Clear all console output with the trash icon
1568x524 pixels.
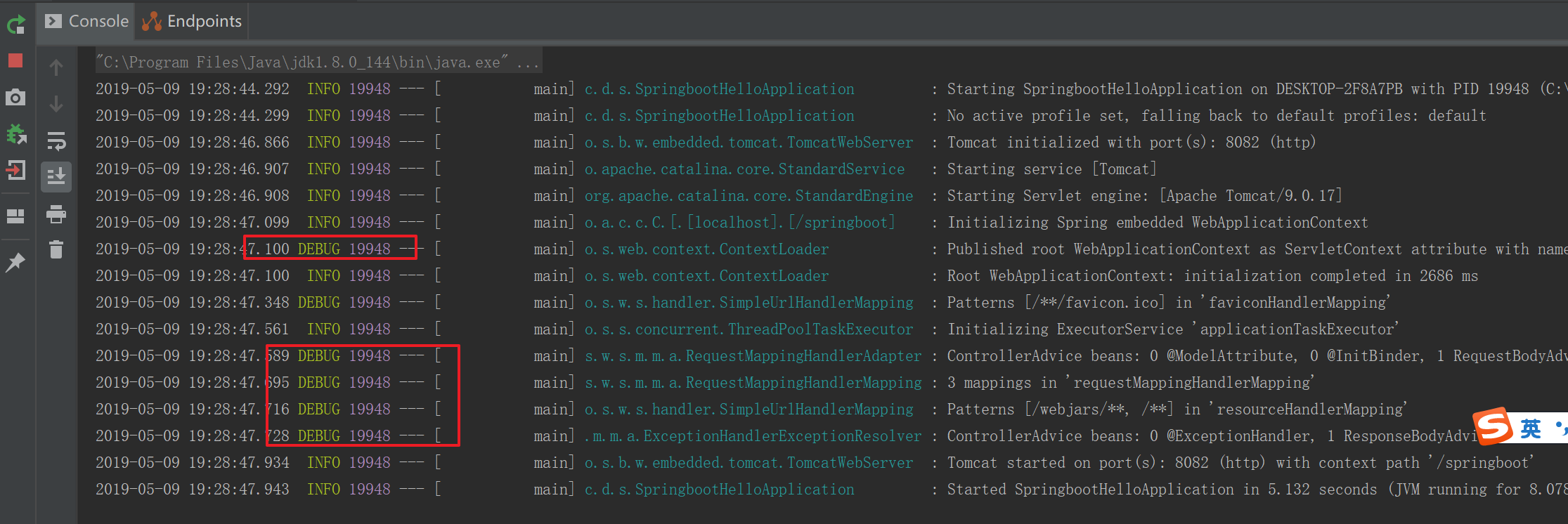(56, 249)
